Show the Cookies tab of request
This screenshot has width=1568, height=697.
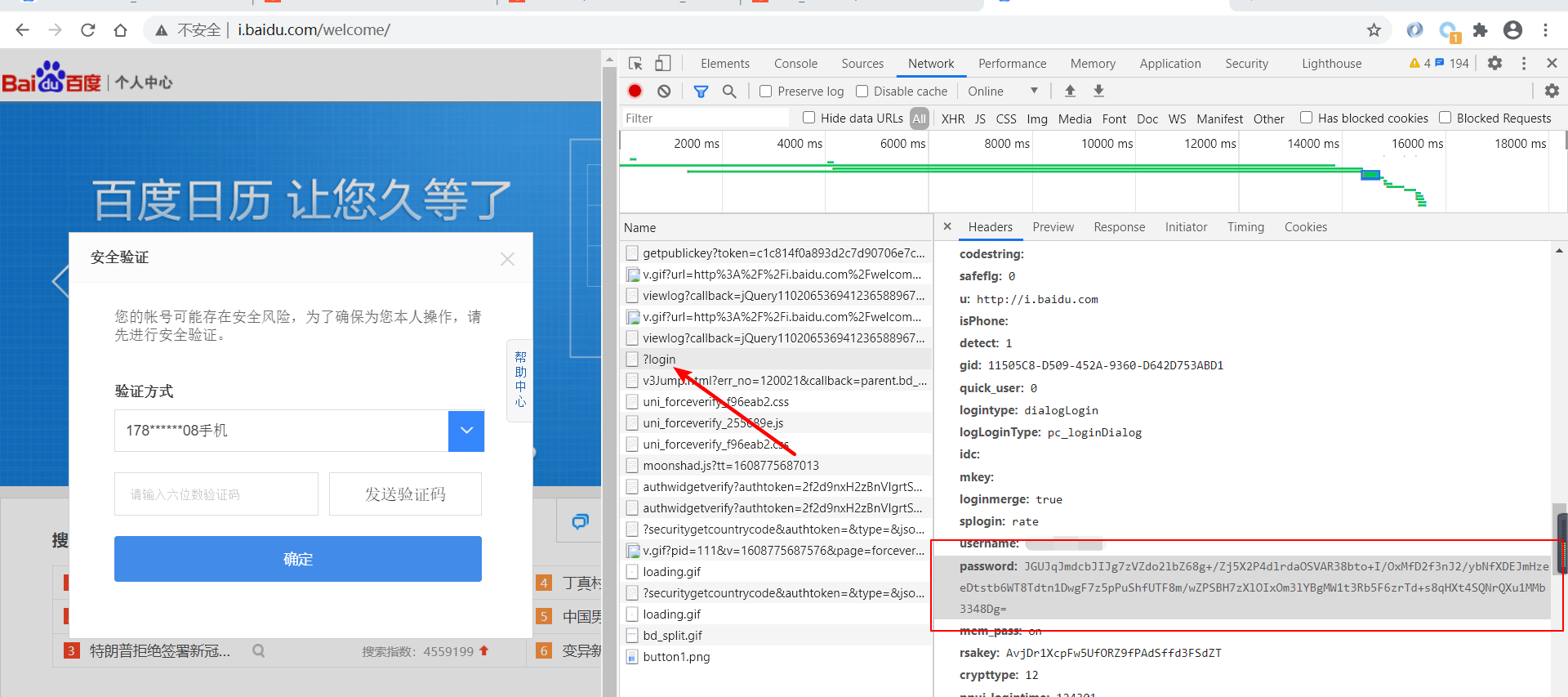coord(1305,227)
